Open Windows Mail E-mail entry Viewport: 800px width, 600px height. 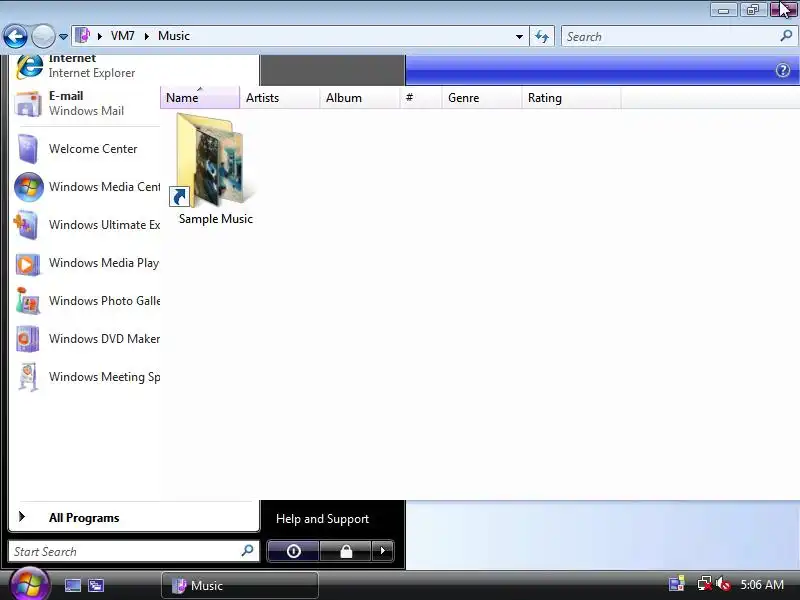pyautogui.click(x=86, y=103)
